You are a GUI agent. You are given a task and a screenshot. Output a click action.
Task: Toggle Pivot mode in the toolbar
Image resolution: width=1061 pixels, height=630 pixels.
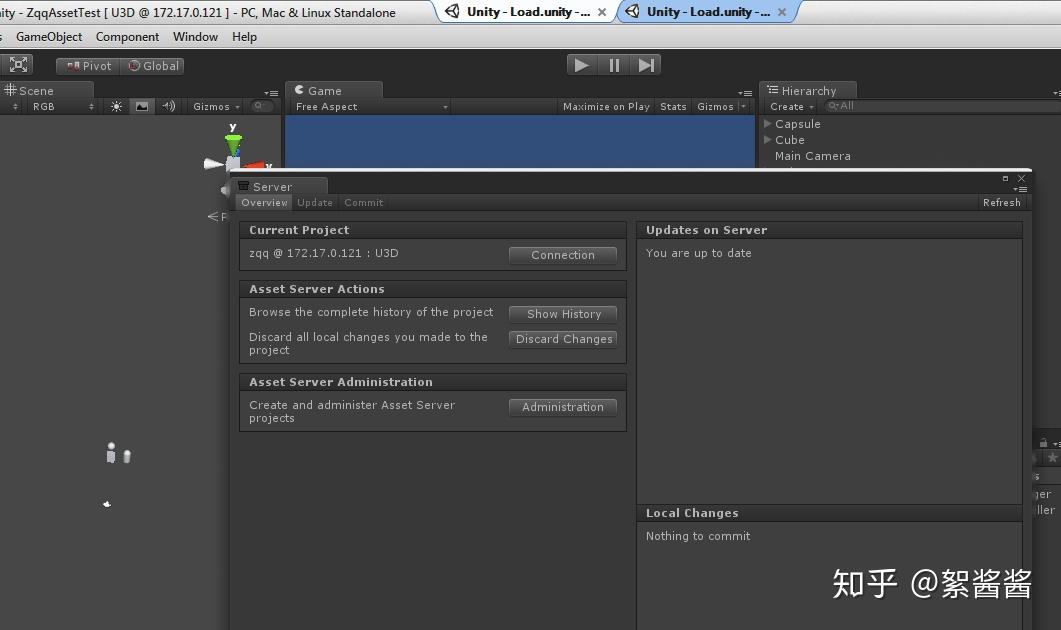87,64
